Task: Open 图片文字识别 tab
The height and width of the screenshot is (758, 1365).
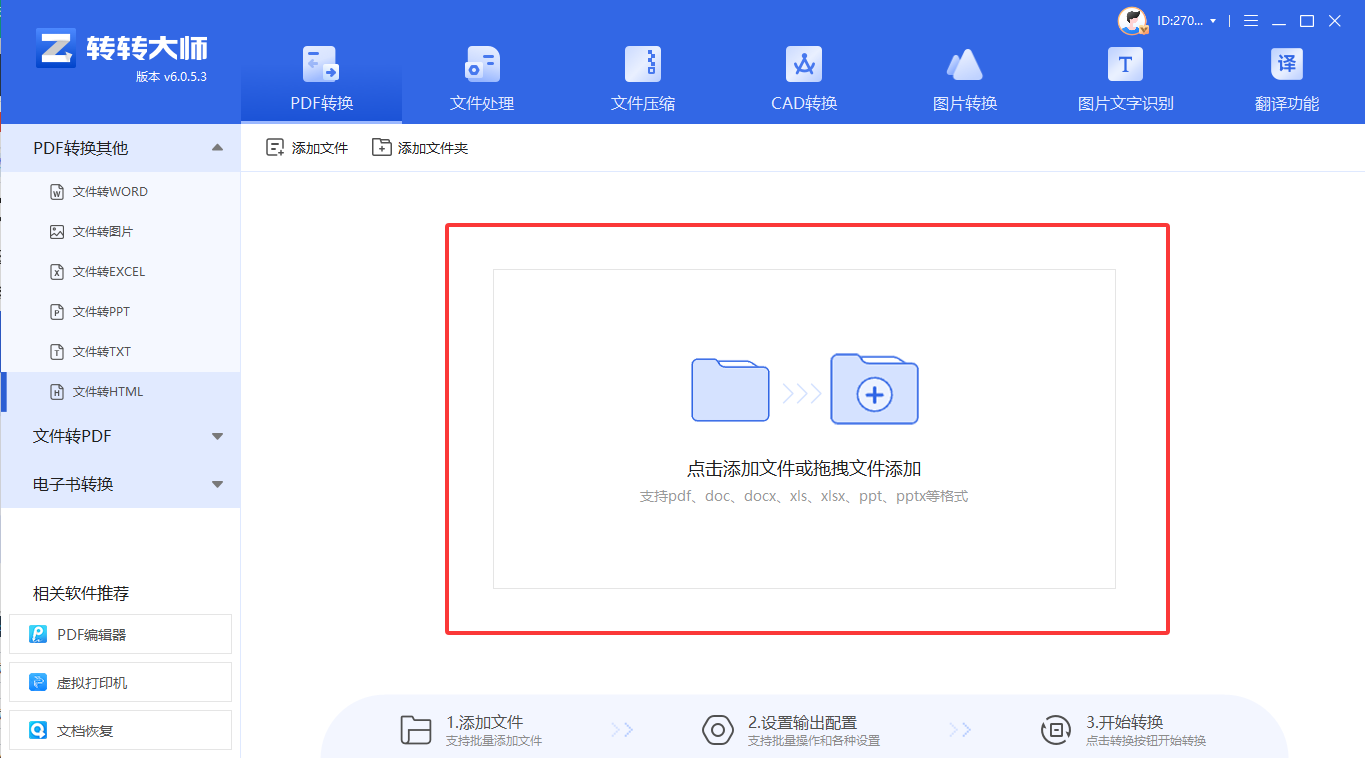Action: (x=1126, y=79)
